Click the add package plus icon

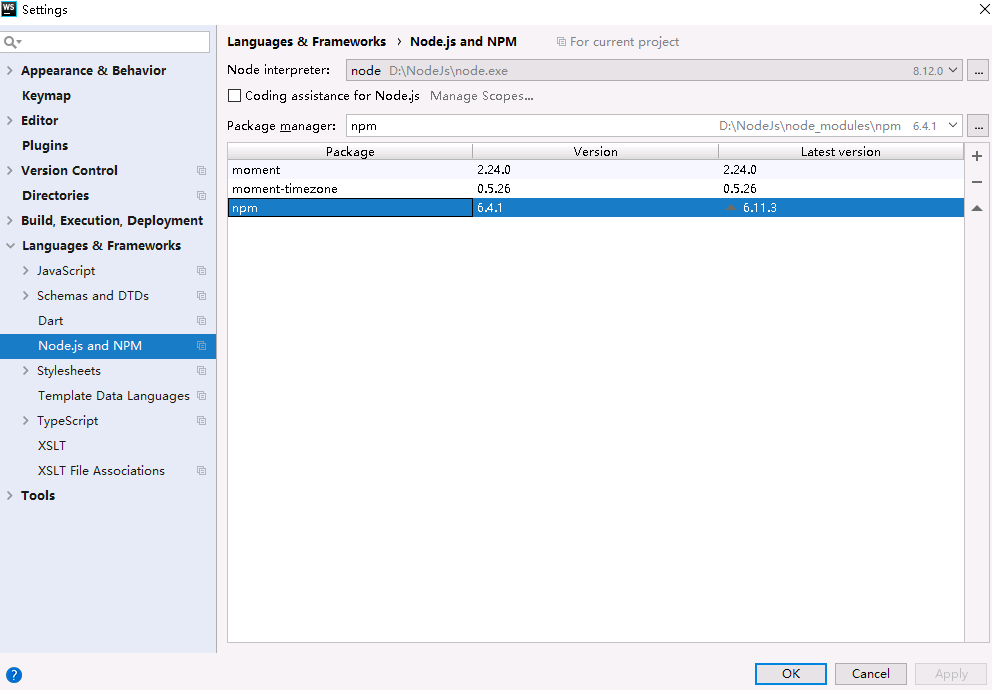point(977,156)
